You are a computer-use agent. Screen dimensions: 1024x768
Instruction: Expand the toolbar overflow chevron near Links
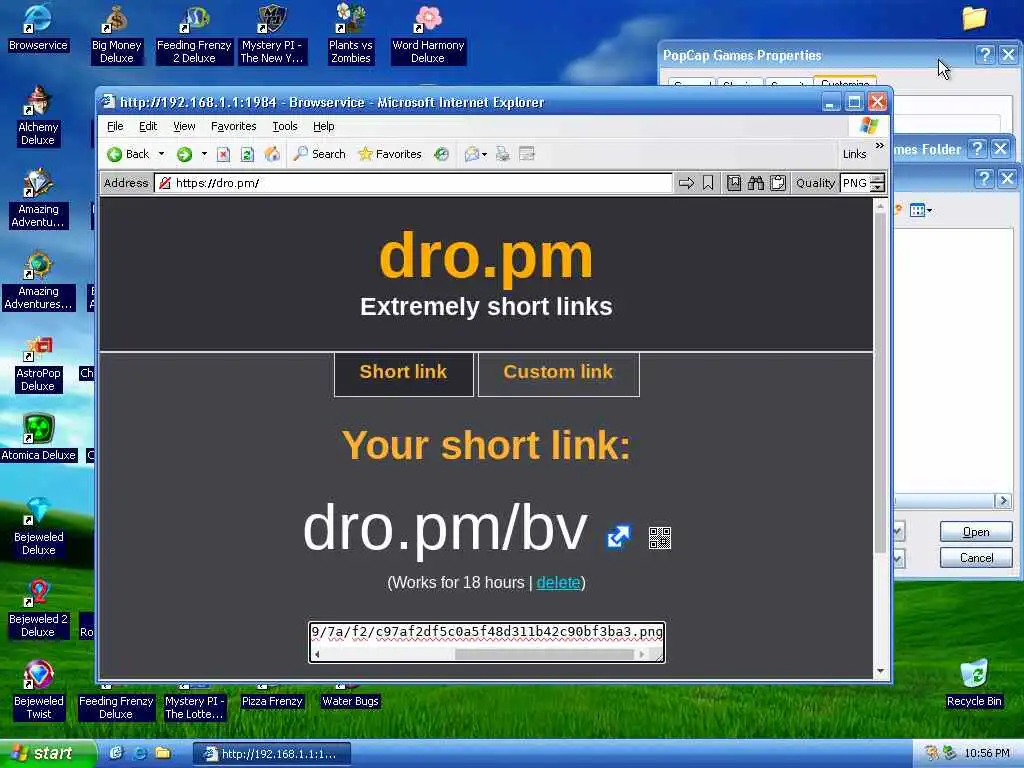click(x=880, y=146)
